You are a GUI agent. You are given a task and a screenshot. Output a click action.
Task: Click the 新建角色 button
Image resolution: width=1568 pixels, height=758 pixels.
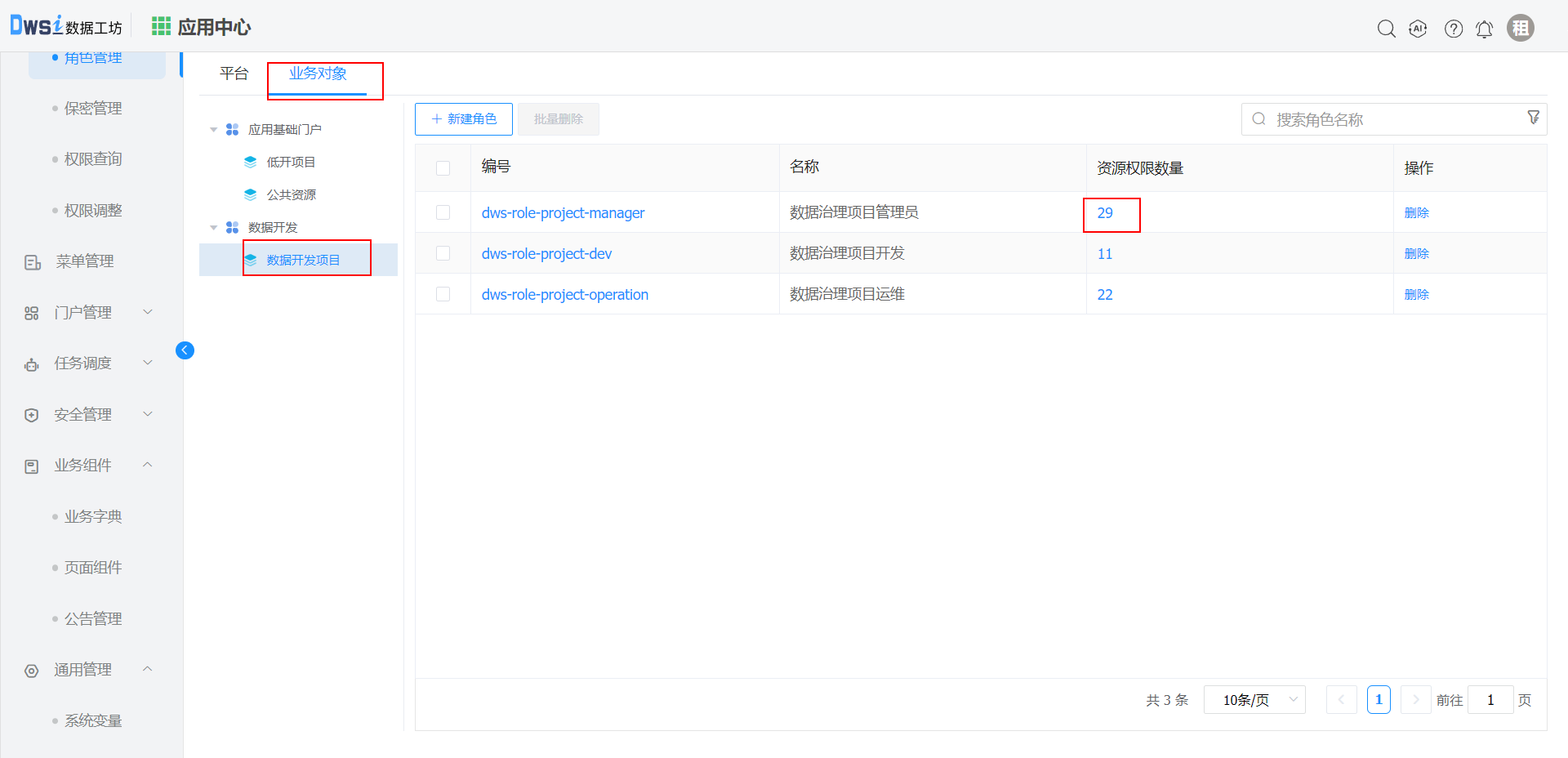tap(463, 119)
